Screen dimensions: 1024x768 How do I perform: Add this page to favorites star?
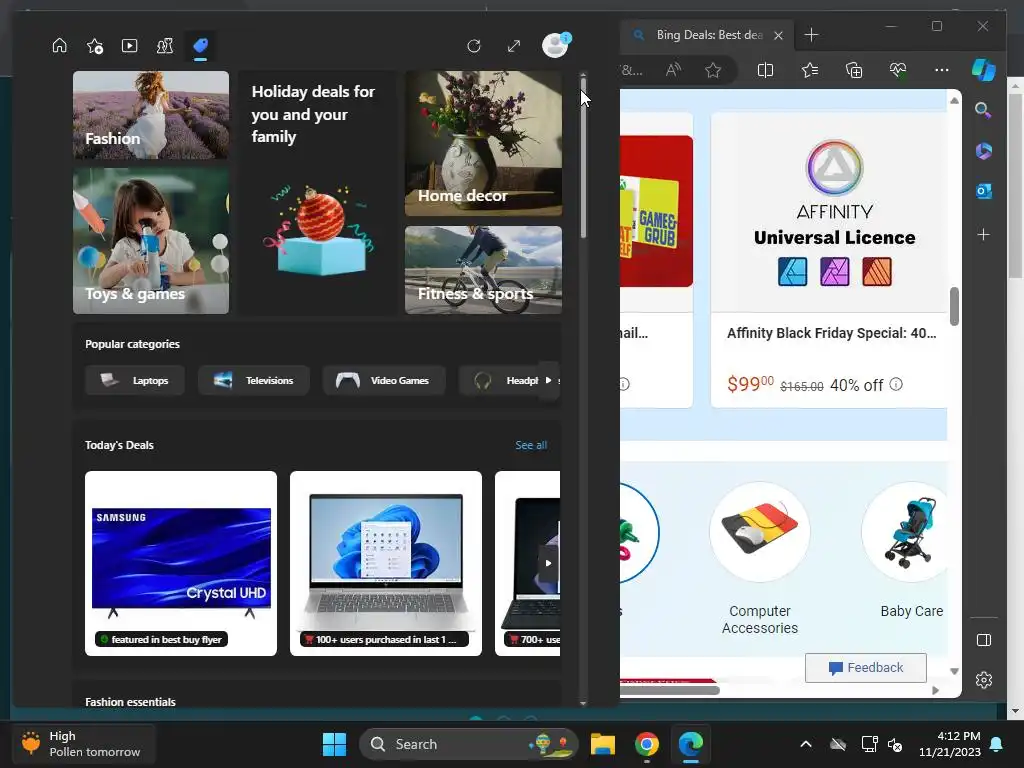[x=713, y=70]
